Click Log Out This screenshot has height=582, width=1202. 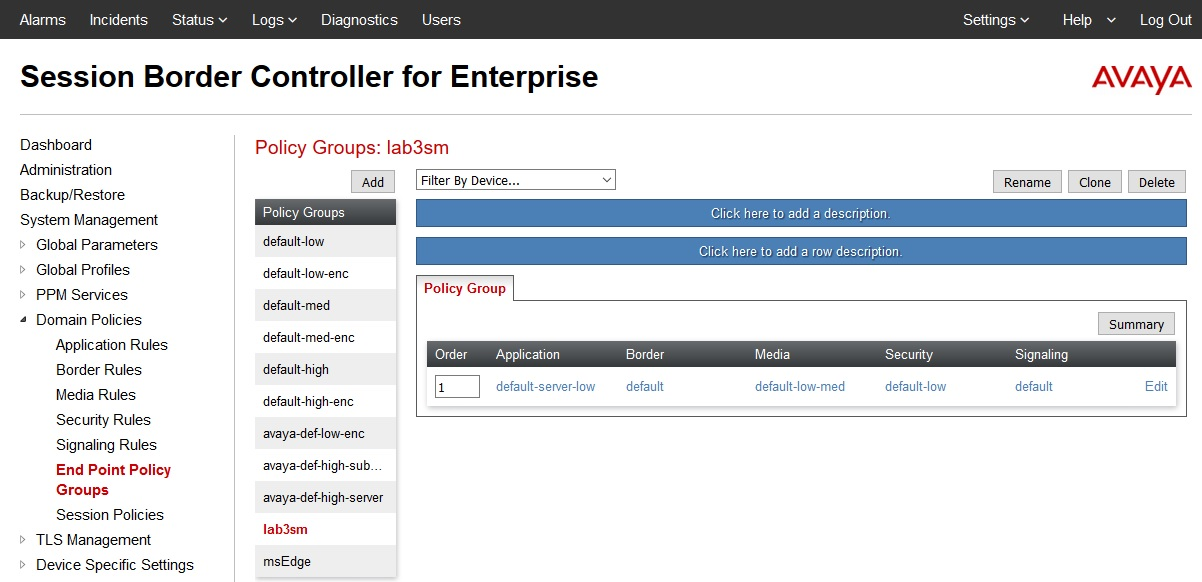click(1166, 20)
